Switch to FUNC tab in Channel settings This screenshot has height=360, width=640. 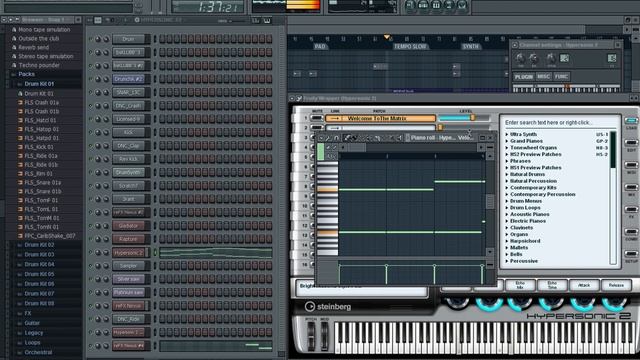(x=561, y=77)
